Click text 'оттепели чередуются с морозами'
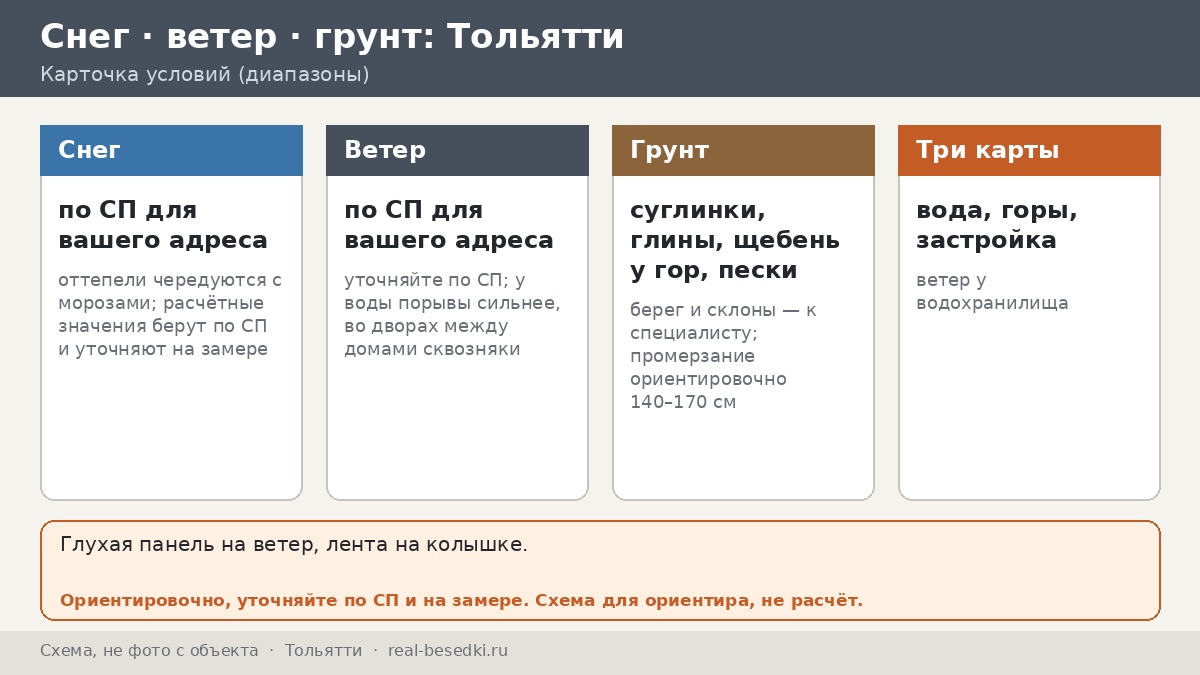 pyautogui.click(x=170, y=291)
